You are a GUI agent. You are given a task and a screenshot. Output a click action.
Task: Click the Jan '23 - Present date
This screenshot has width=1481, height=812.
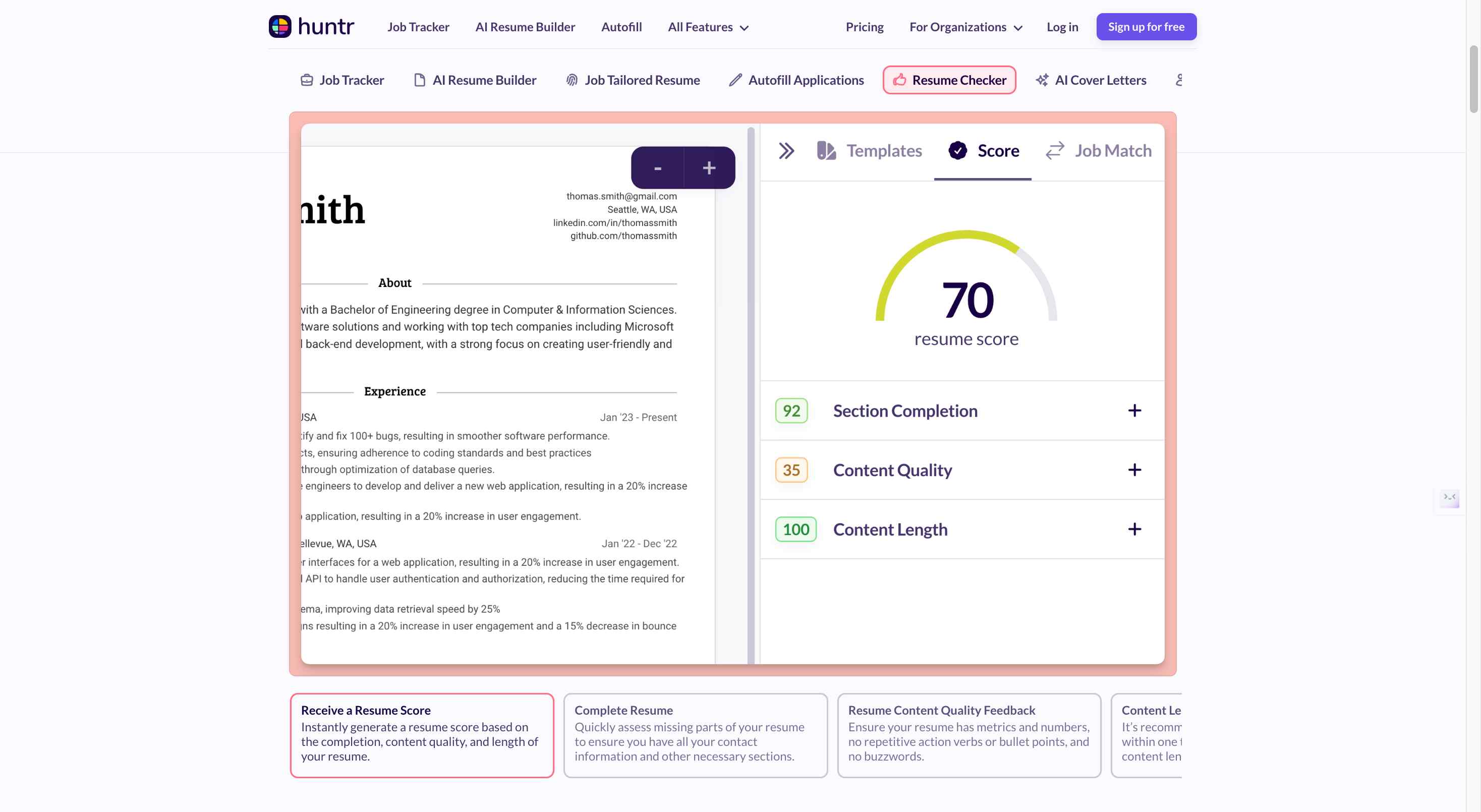(638, 417)
